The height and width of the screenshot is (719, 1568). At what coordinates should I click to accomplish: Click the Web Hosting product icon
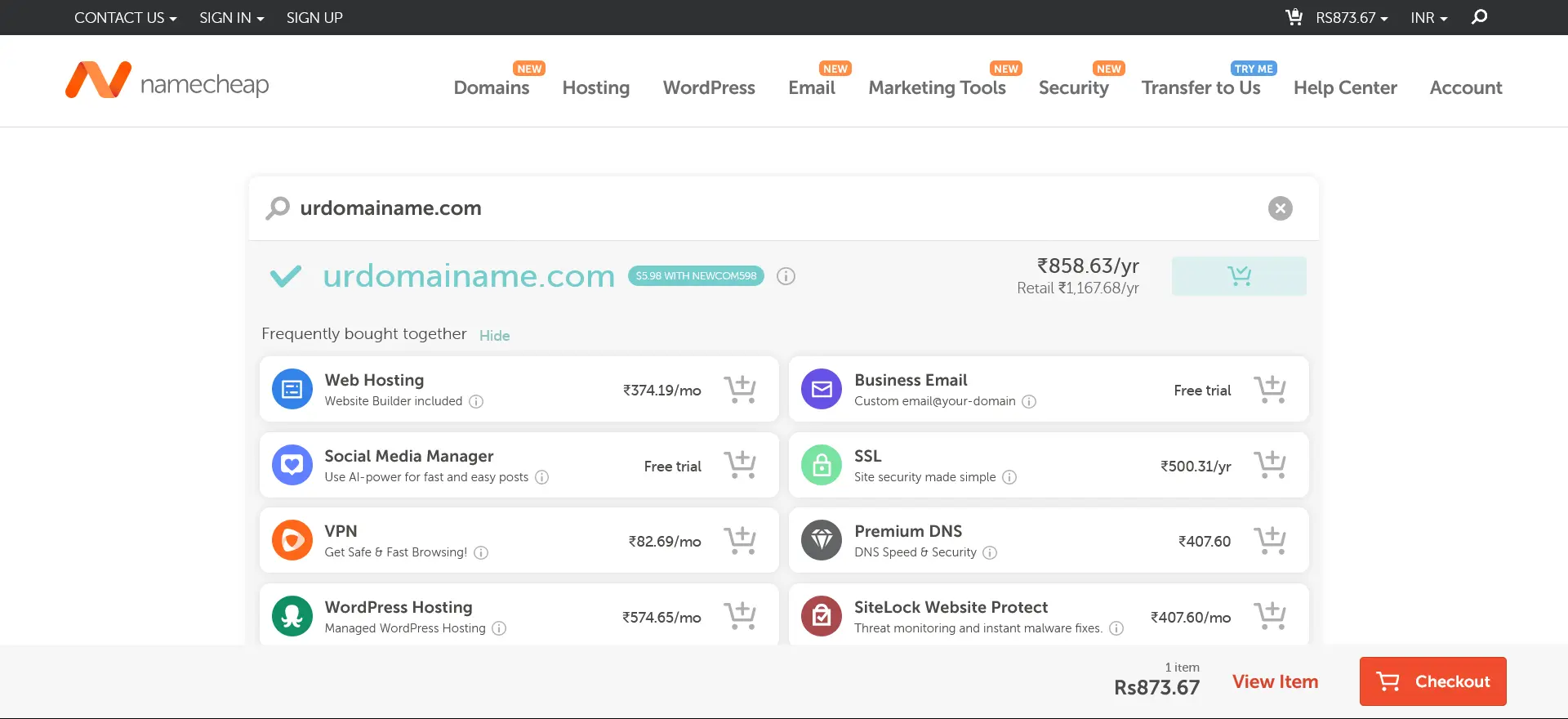[x=292, y=389]
